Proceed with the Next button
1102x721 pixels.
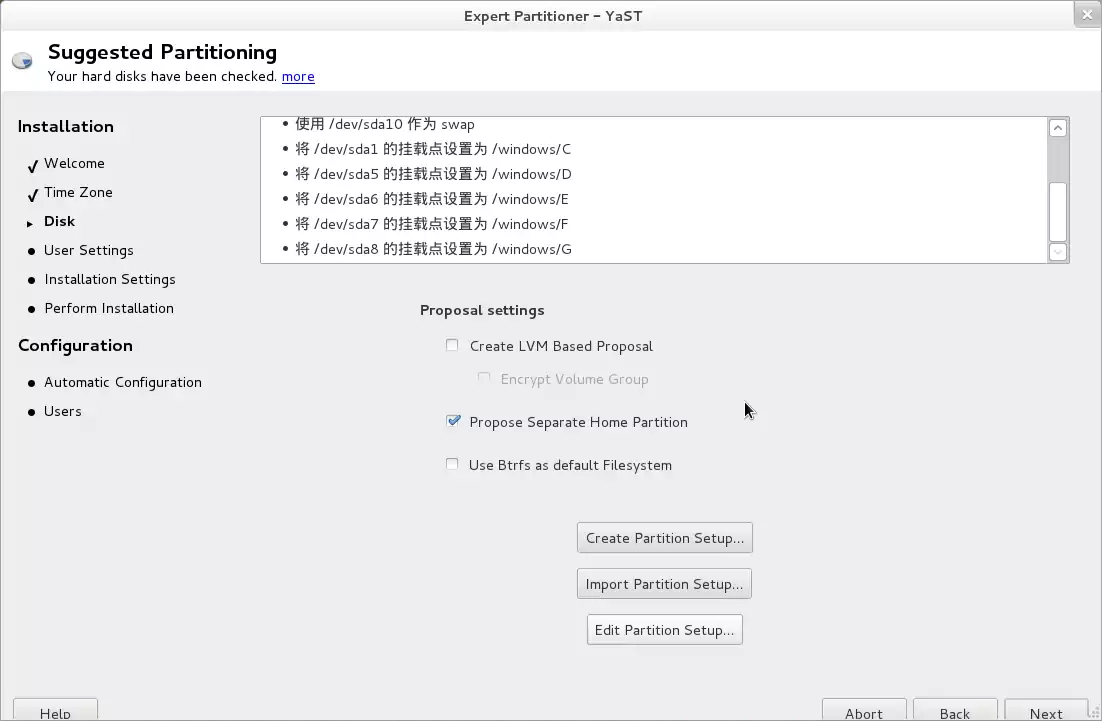click(x=1046, y=712)
